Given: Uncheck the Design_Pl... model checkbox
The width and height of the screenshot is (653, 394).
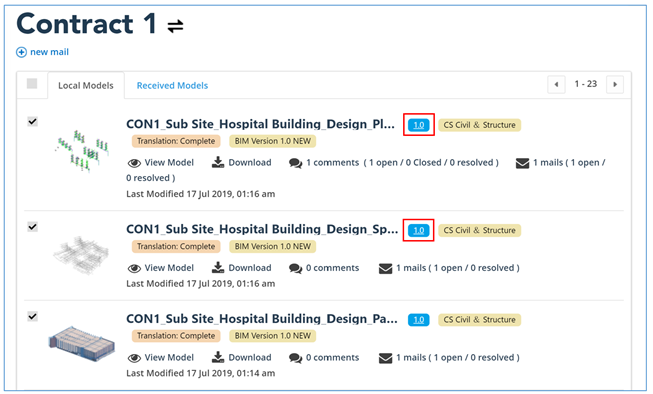Looking at the screenshot, I should 32,122.
